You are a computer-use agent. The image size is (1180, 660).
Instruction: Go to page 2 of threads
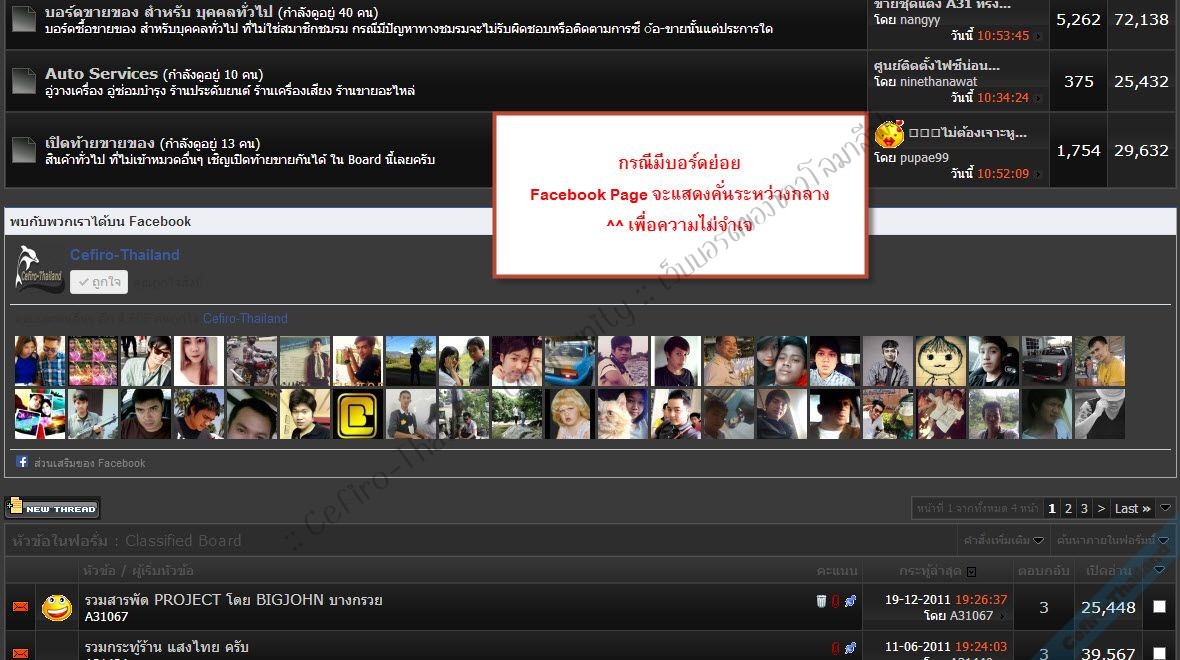tap(1068, 508)
